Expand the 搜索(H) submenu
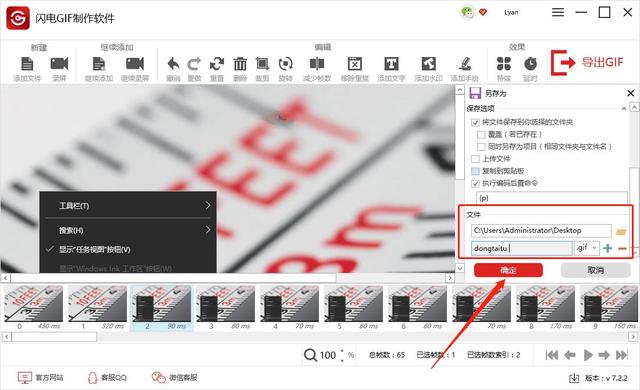 point(128,230)
